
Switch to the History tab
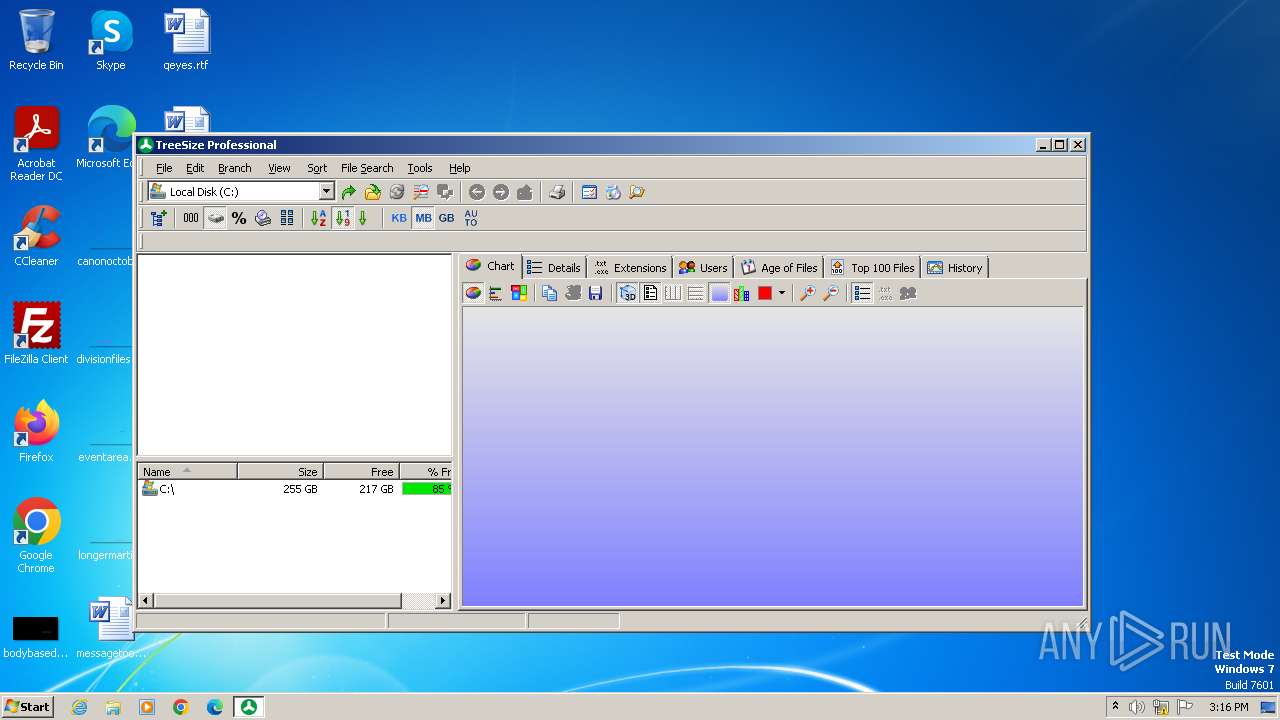click(955, 267)
